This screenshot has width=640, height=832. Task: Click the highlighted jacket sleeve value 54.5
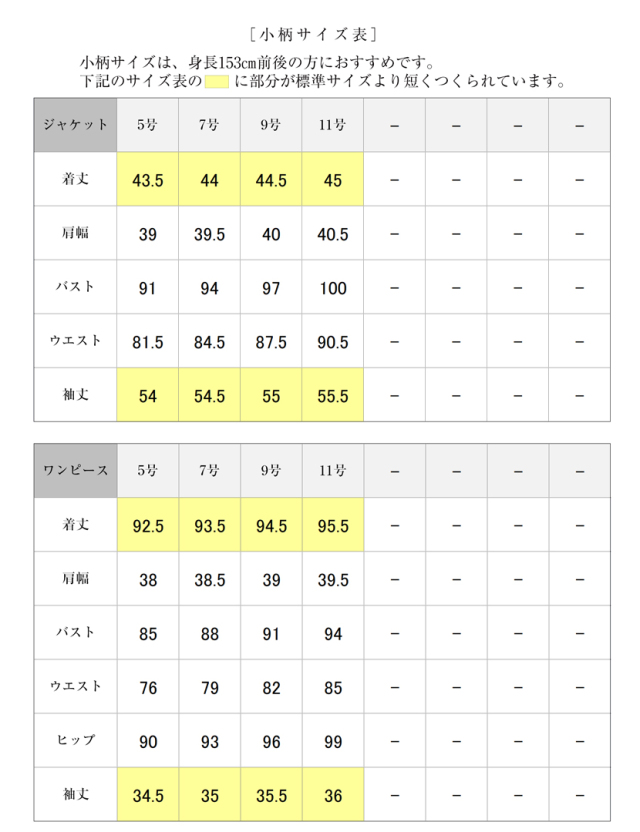pos(210,396)
